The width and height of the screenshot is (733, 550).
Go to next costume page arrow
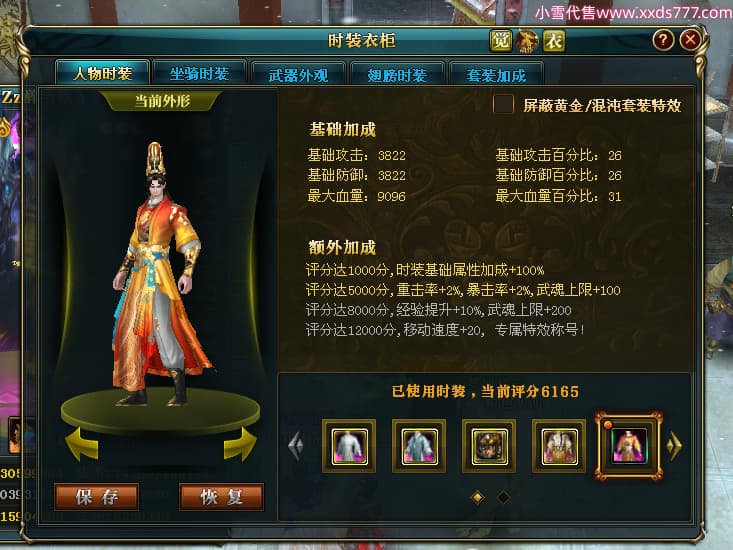[x=674, y=445]
